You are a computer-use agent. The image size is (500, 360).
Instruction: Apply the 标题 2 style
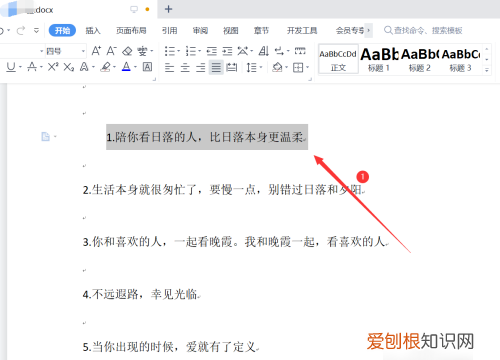tap(420, 59)
